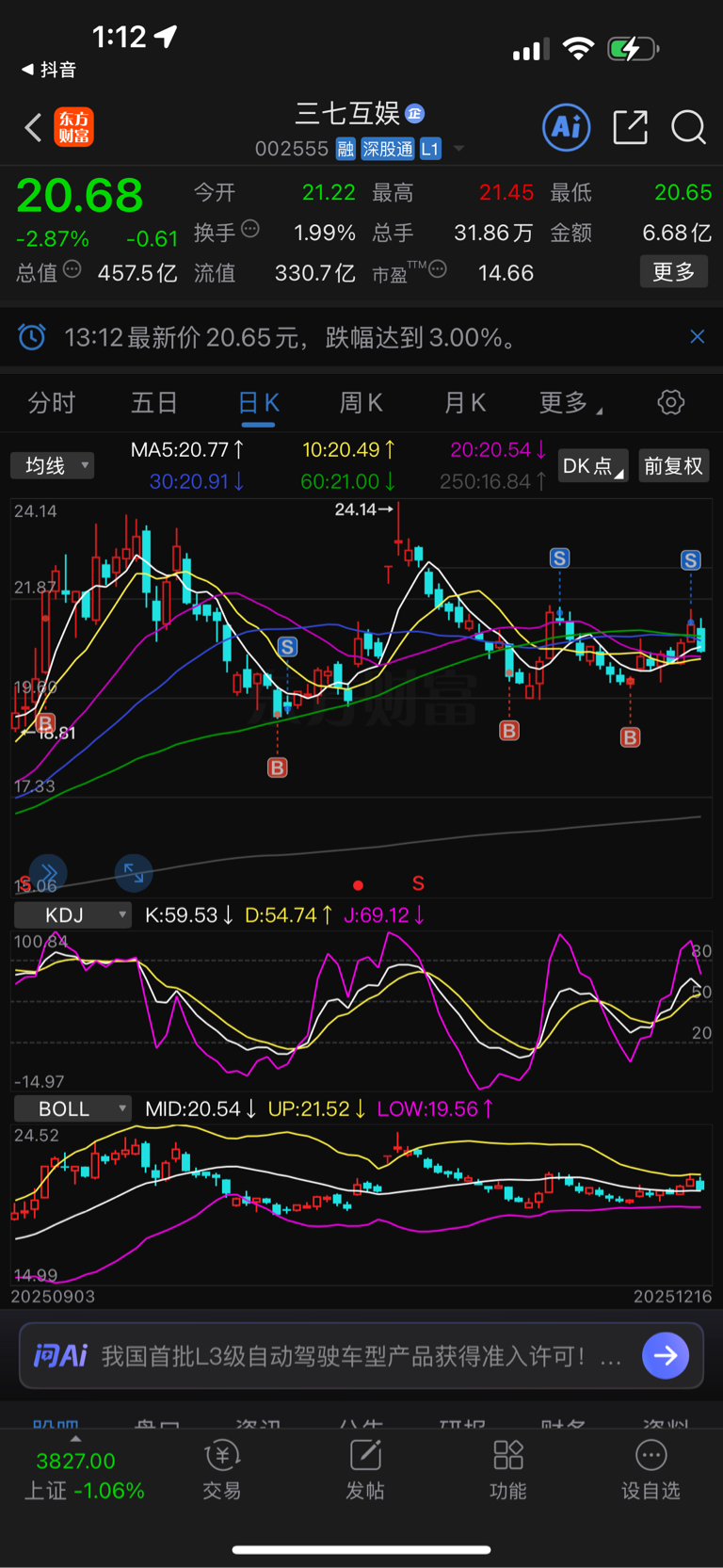Submit the Ai query arrow button
The image size is (723, 1568).
click(666, 1355)
